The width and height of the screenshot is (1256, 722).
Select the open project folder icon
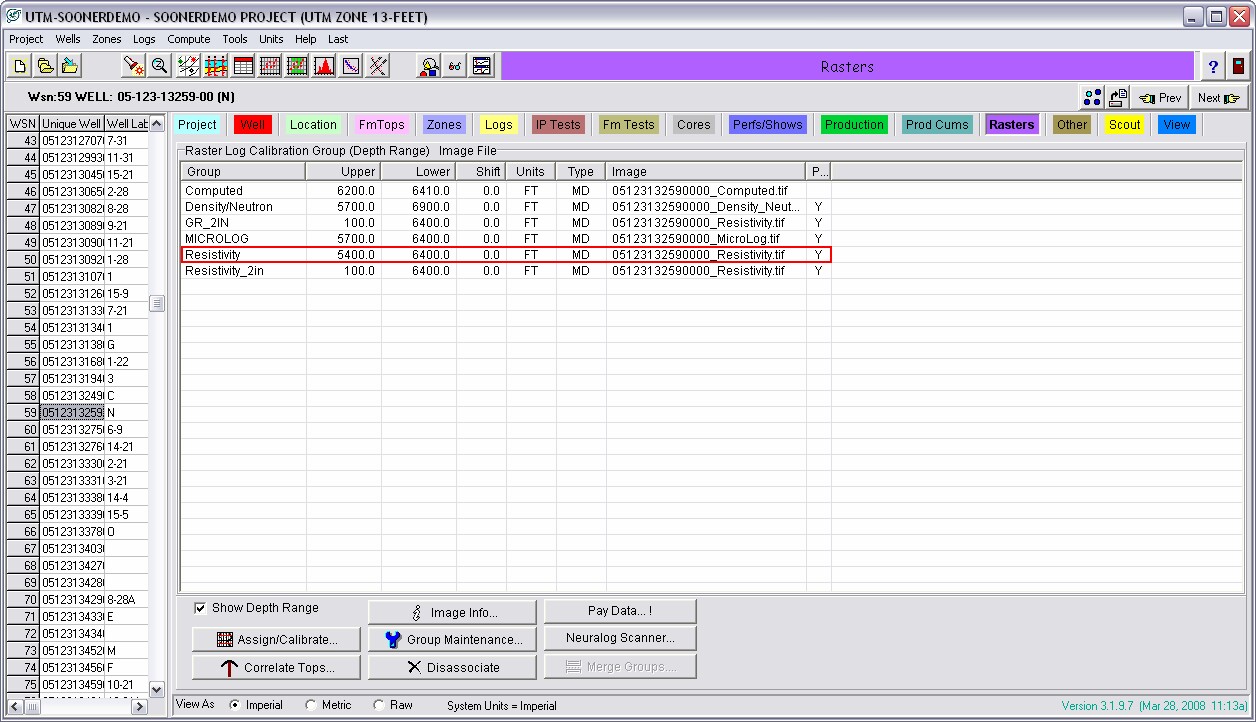pyautogui.click(x=44, y=66)
